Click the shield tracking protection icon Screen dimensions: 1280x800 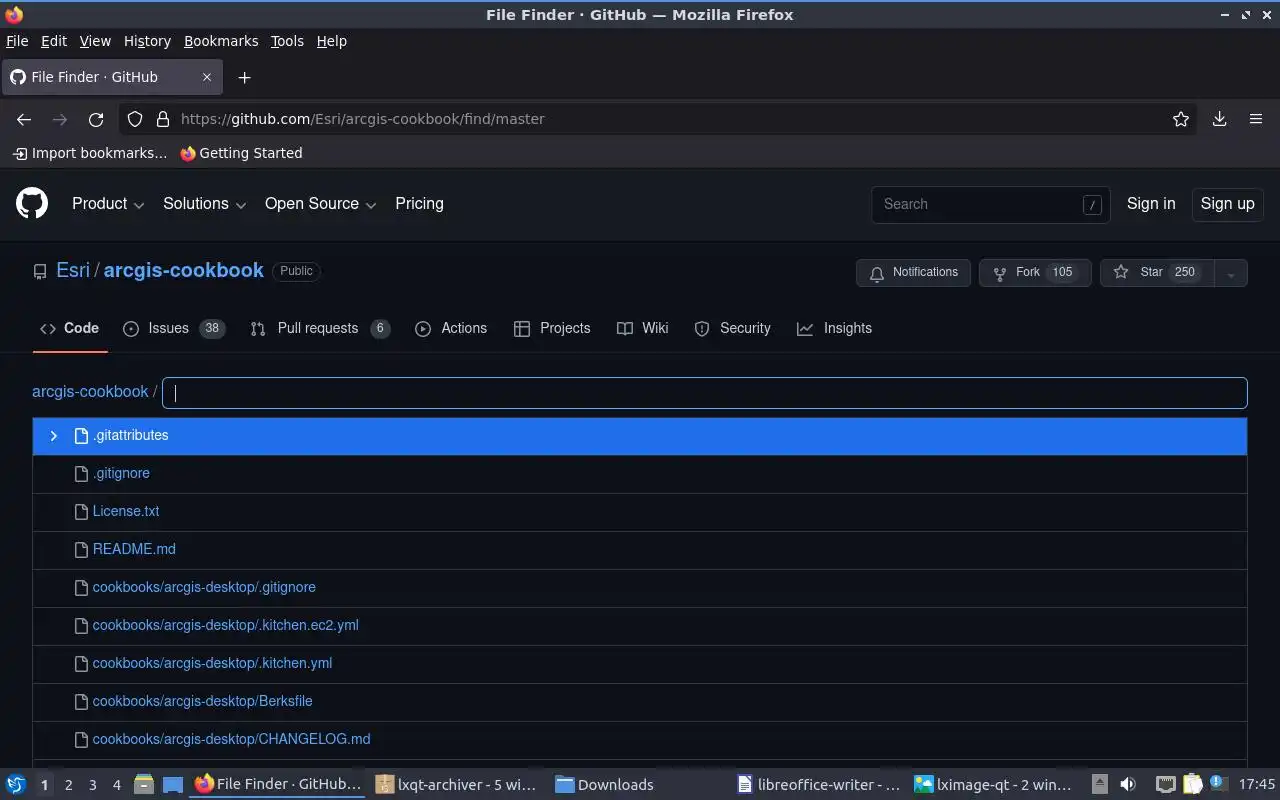coord(135,119)
